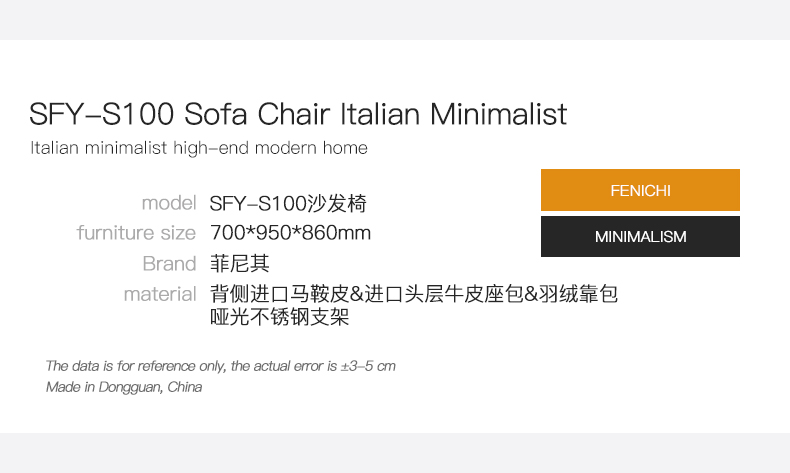
Task: Click the SFY-S100 code in the main title
Action: point(101,114)
